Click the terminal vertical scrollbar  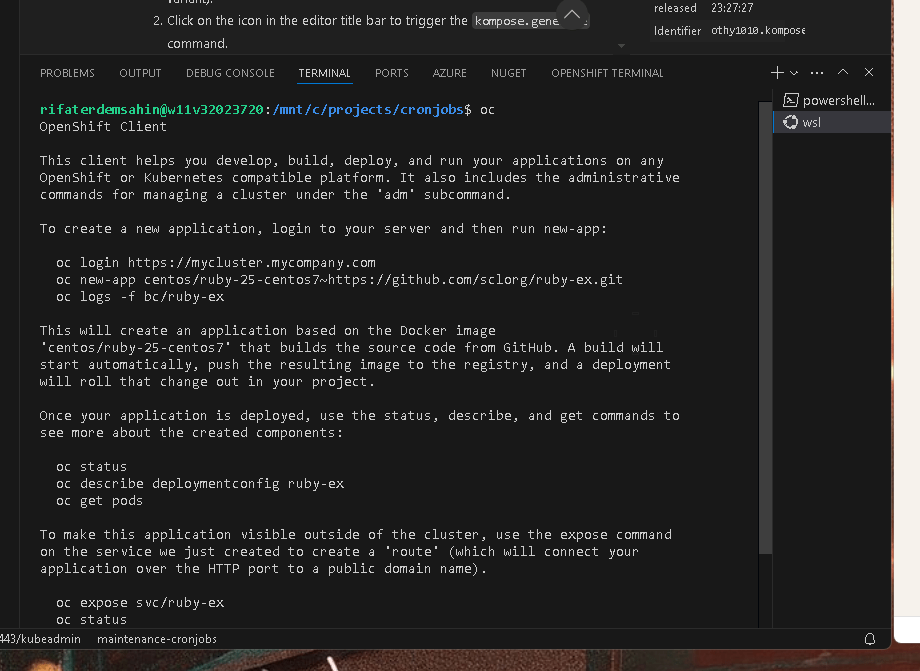[x=765, y=328]
